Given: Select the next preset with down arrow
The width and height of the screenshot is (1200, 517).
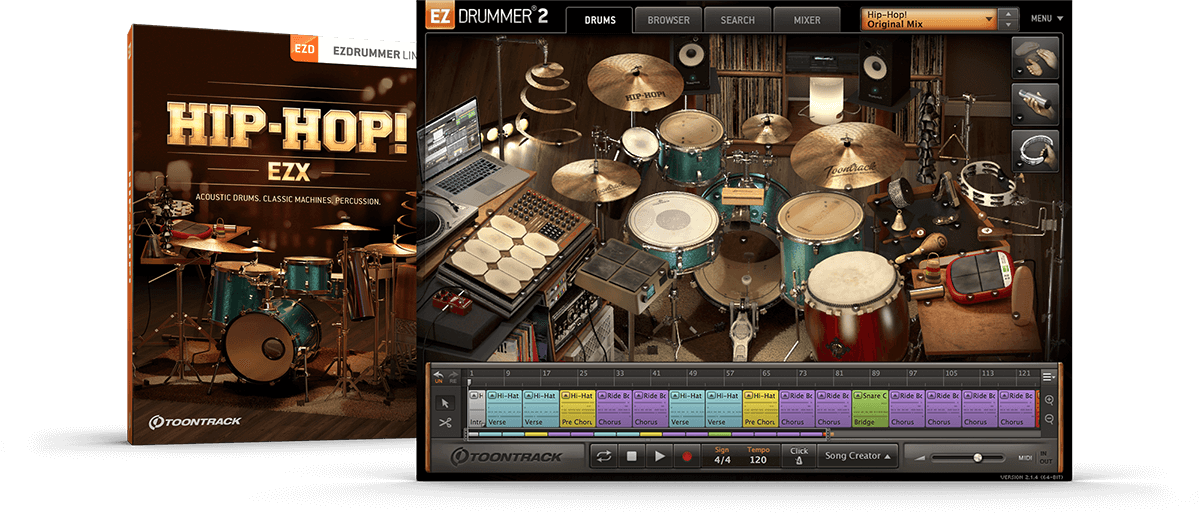Looking at the screenshot, I should coord(1009,24).
